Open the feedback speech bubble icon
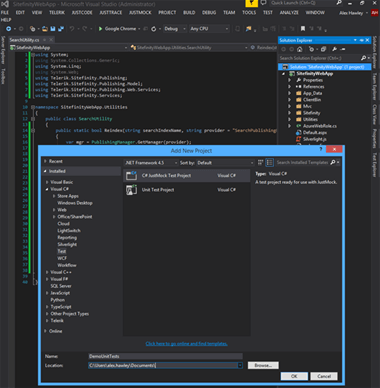The width and height of the screenshot is (380, 388). pos(264,3)
